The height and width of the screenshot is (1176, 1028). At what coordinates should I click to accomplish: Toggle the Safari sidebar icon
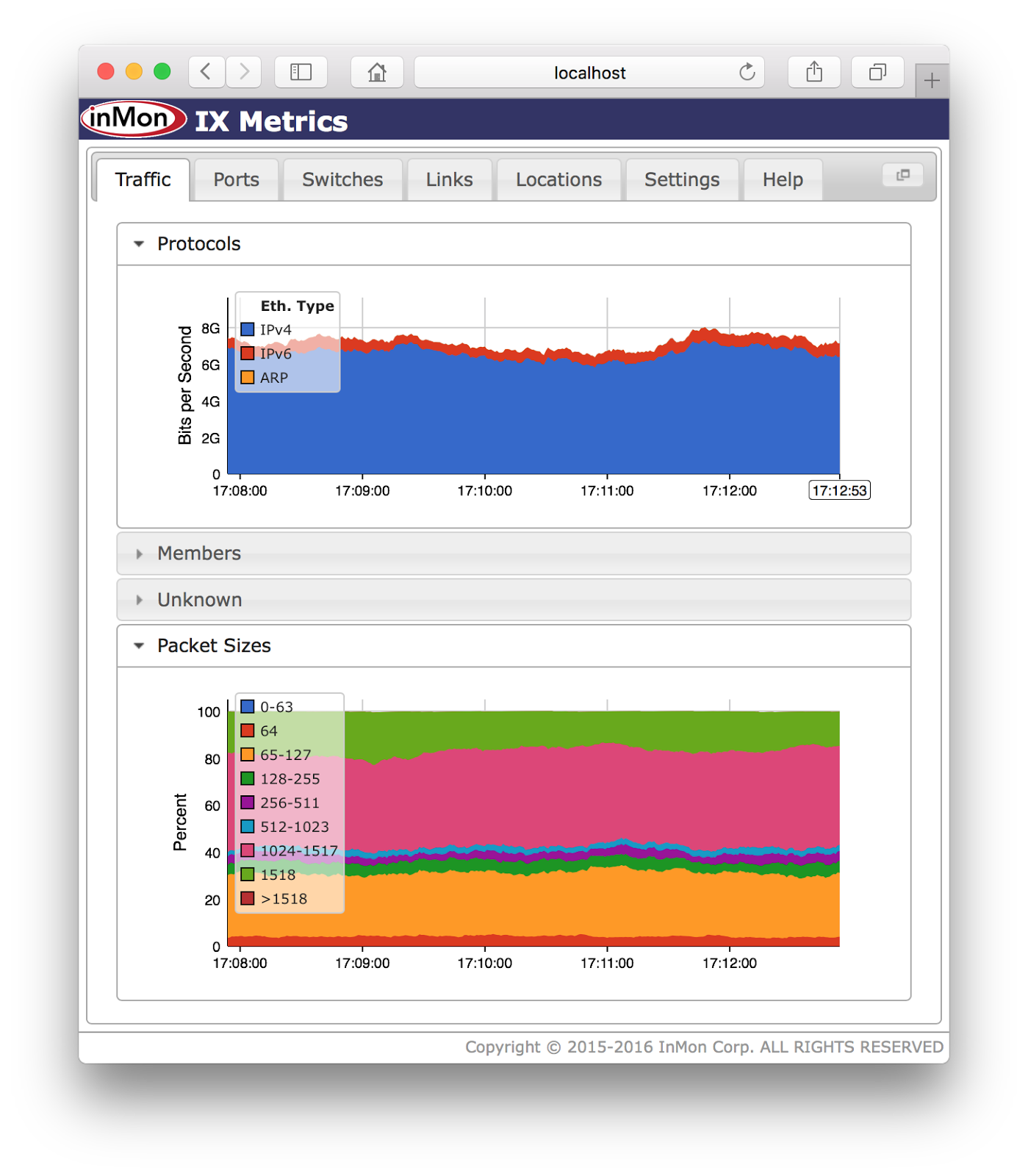301,72
